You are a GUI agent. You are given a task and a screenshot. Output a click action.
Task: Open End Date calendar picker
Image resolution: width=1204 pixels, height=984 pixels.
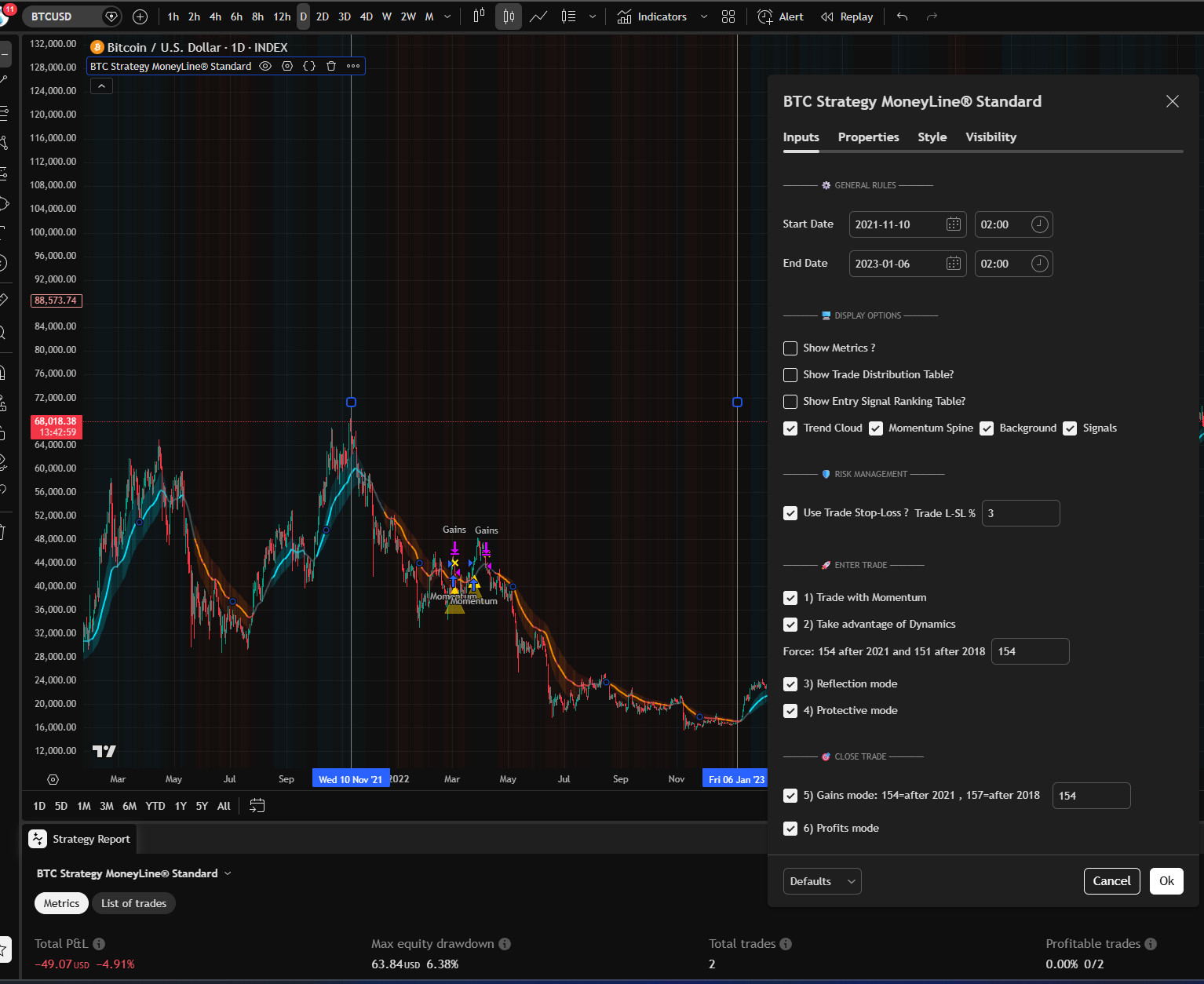coord(954,264)
